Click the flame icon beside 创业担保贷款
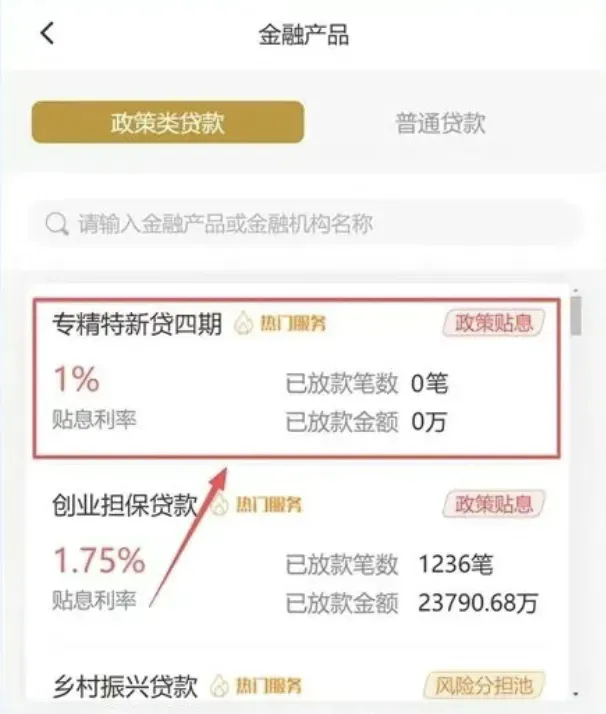Viewport: 606px width, 714px height. [x=220, y=505]
